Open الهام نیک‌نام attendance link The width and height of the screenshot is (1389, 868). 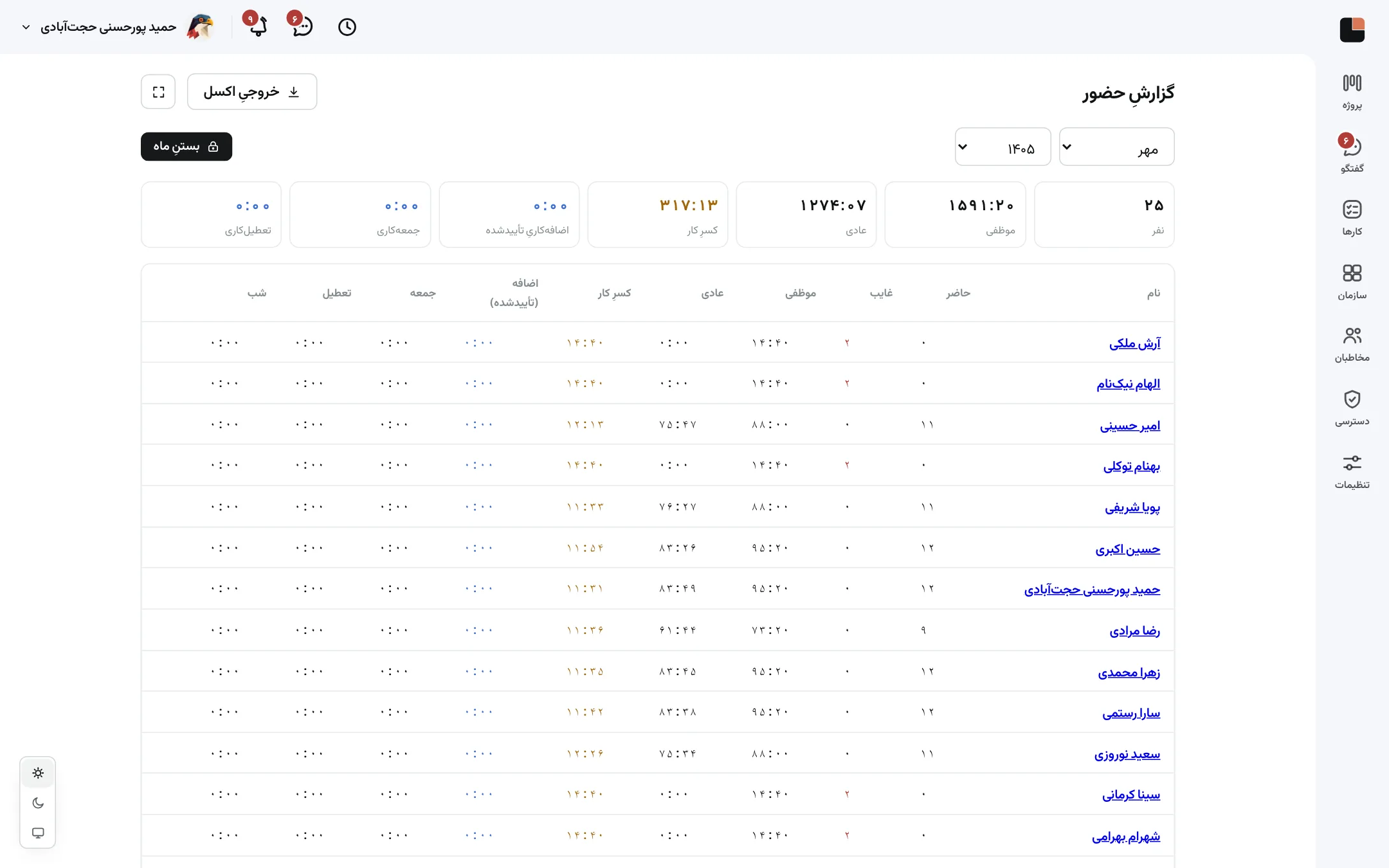[x=1128, y=384]
